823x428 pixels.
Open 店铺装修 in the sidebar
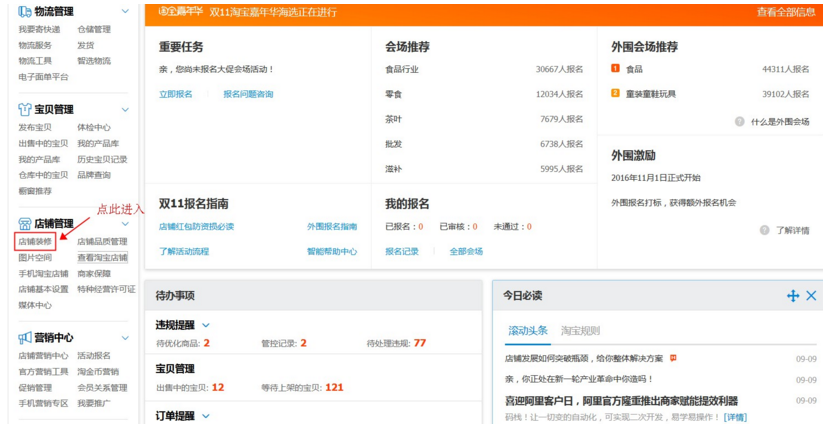[x=35, y=242]
